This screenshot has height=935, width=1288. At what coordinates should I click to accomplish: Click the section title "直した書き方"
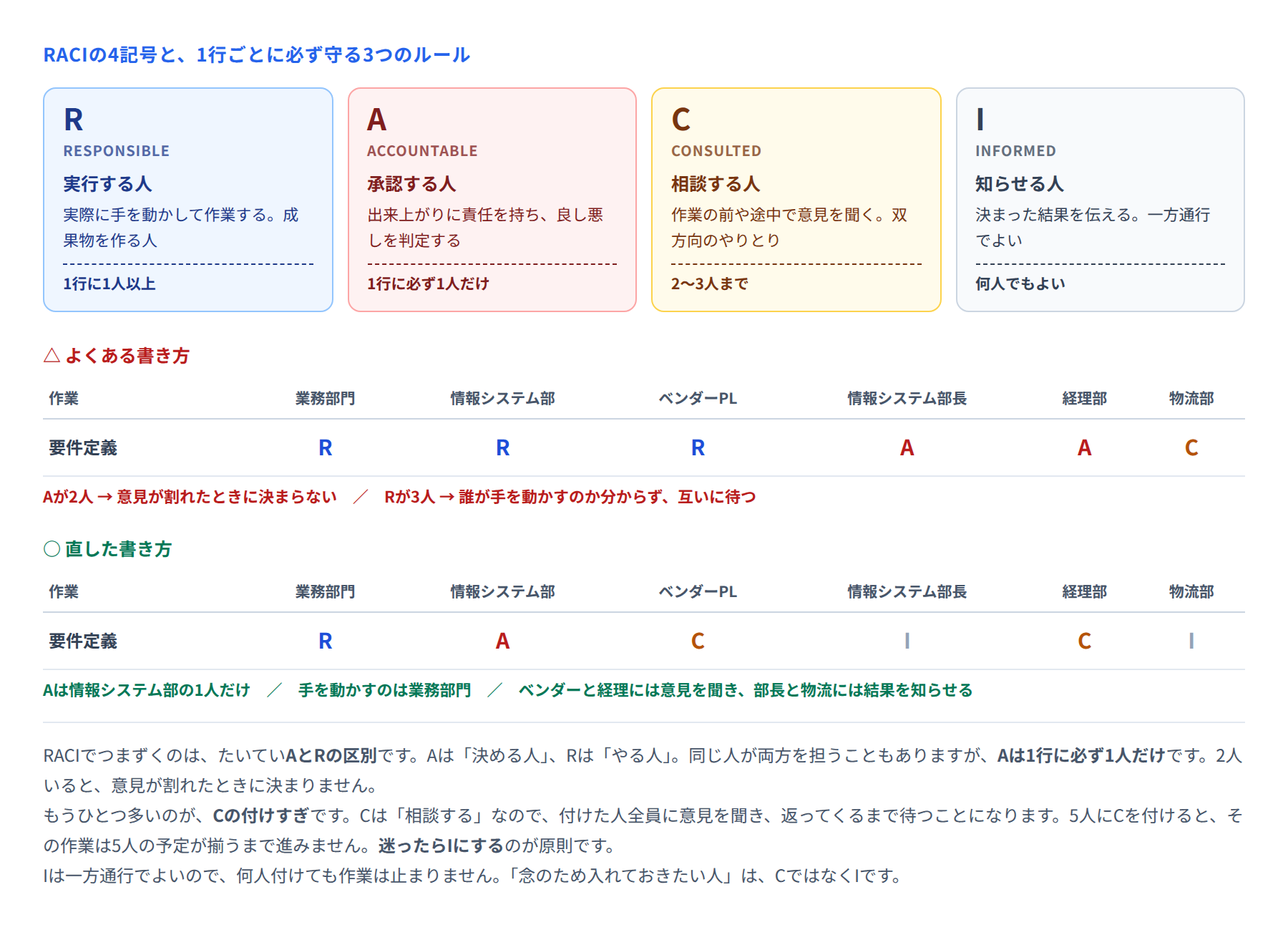coord(119,549)
